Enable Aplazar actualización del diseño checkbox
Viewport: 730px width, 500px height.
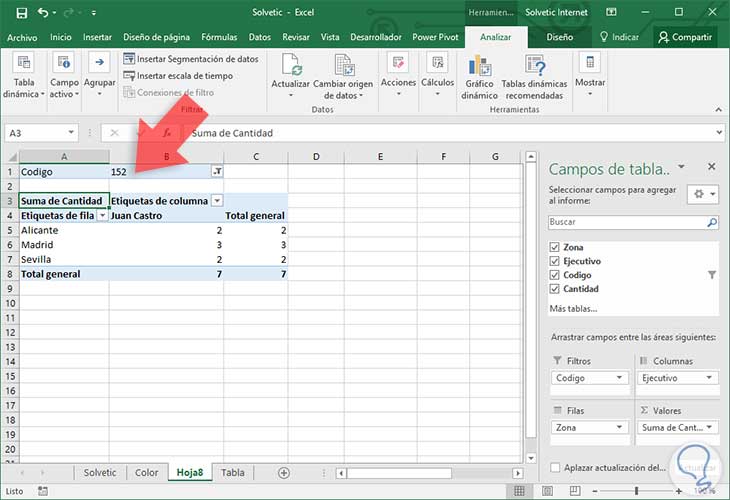point(555,467)
